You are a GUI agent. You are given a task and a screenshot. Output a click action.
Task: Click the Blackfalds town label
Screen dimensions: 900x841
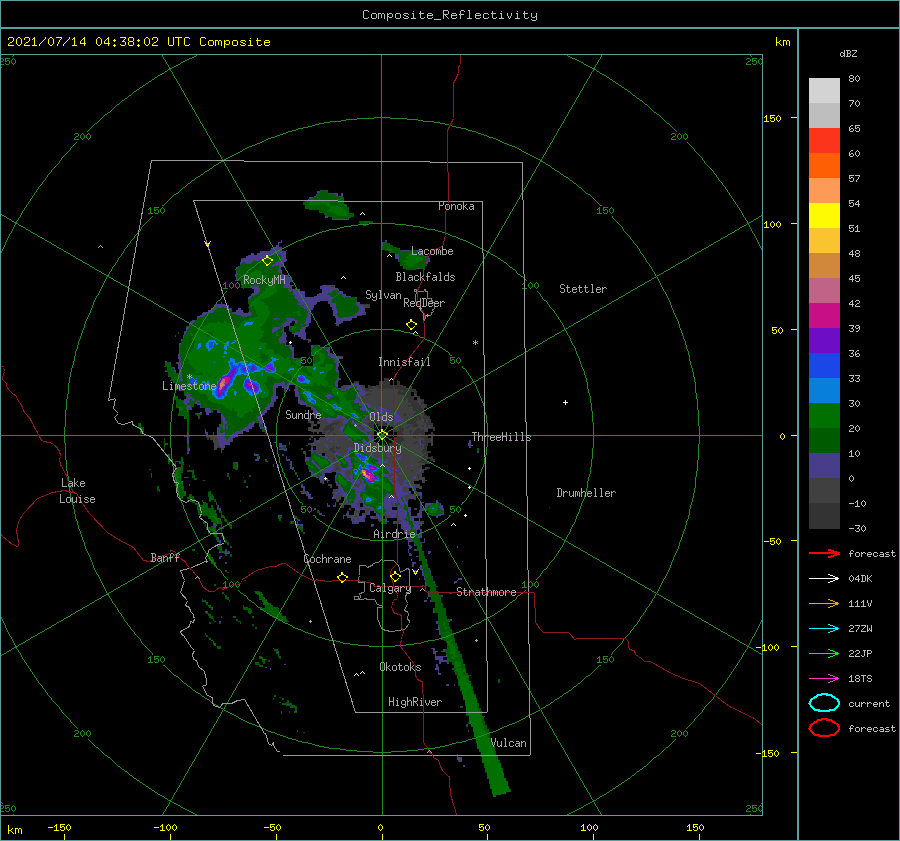point(425,277)
